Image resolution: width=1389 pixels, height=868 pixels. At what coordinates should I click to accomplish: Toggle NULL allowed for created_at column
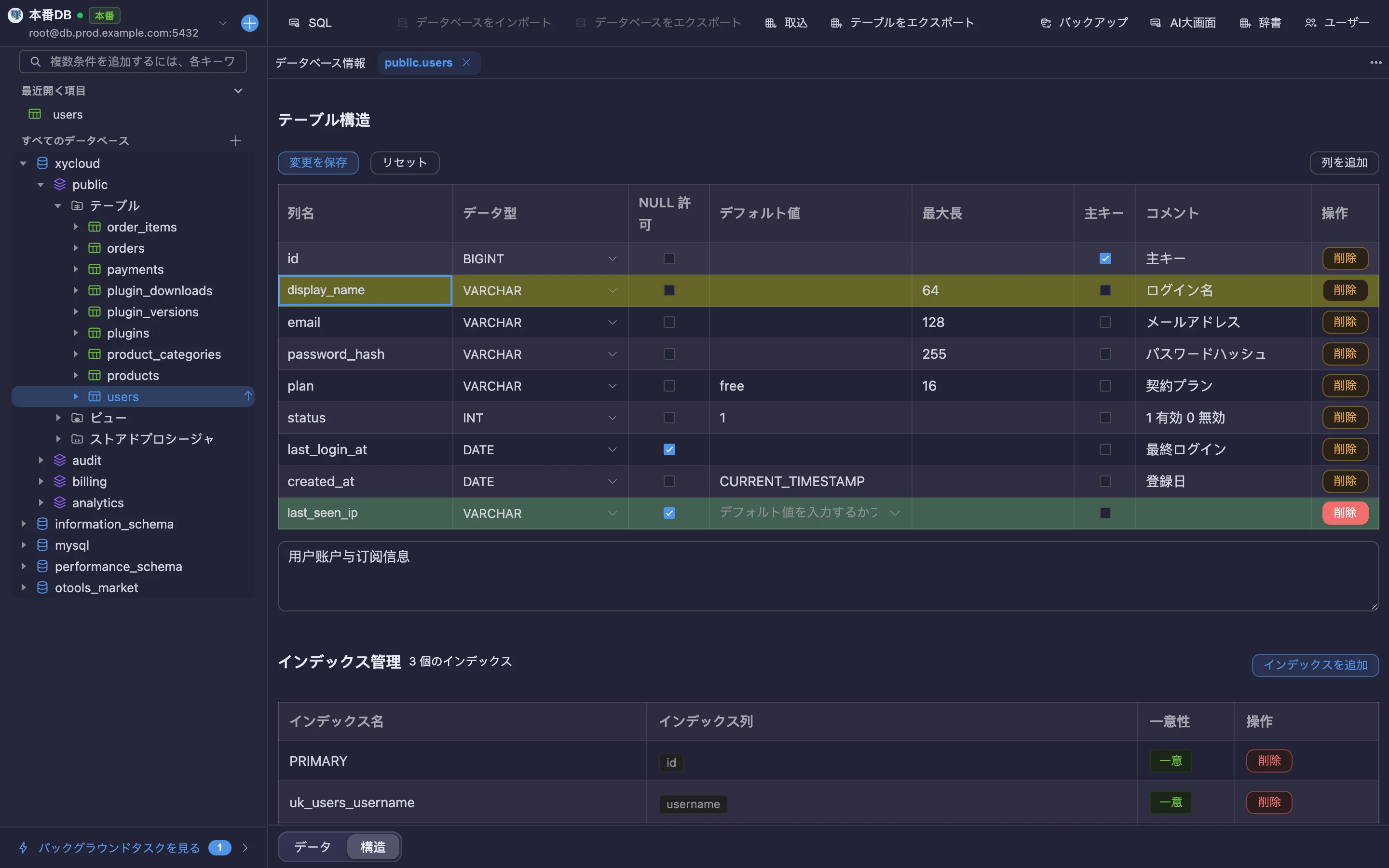pyautogui.click(x=669, y=481)
